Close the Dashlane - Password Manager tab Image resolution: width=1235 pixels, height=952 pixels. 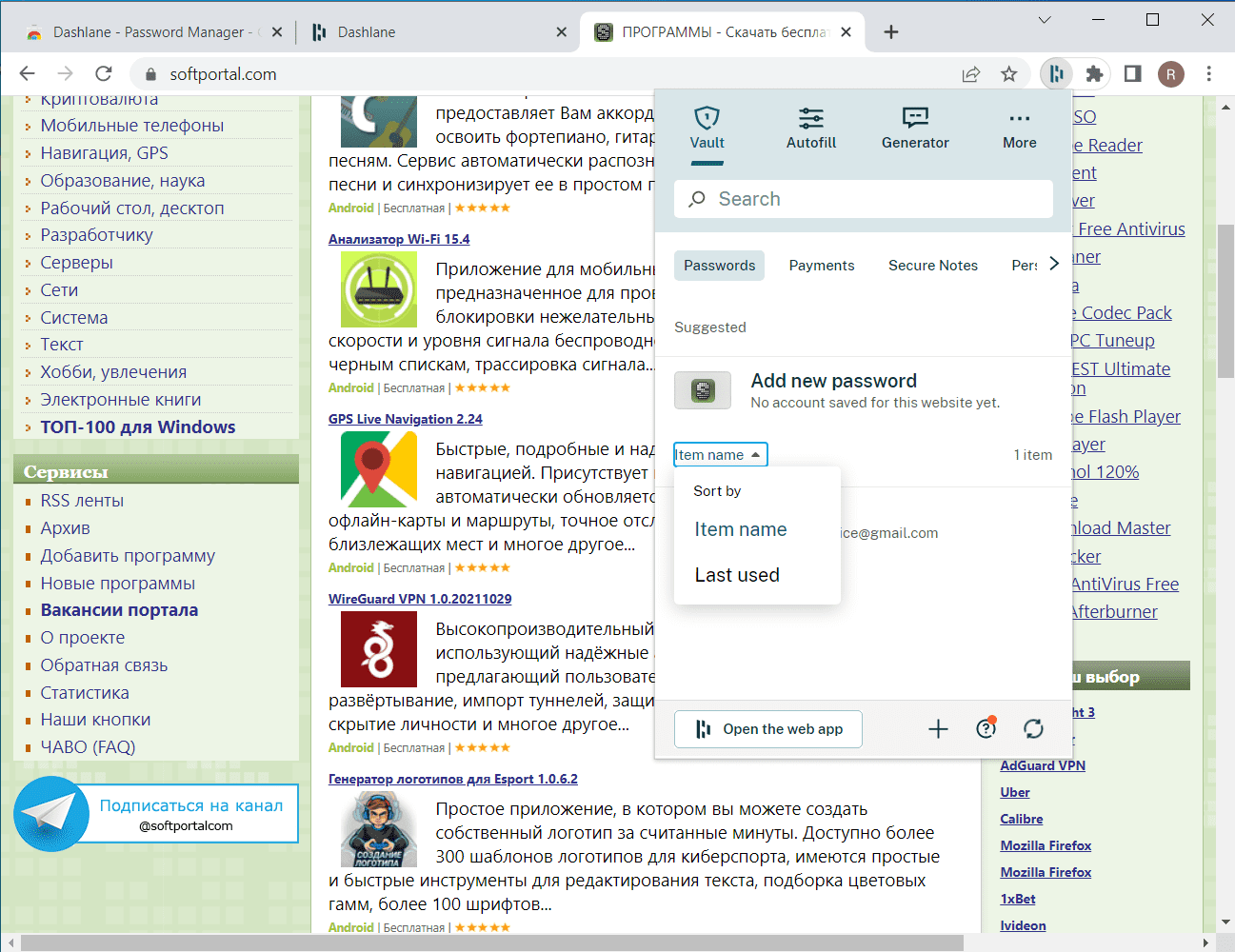277,32
